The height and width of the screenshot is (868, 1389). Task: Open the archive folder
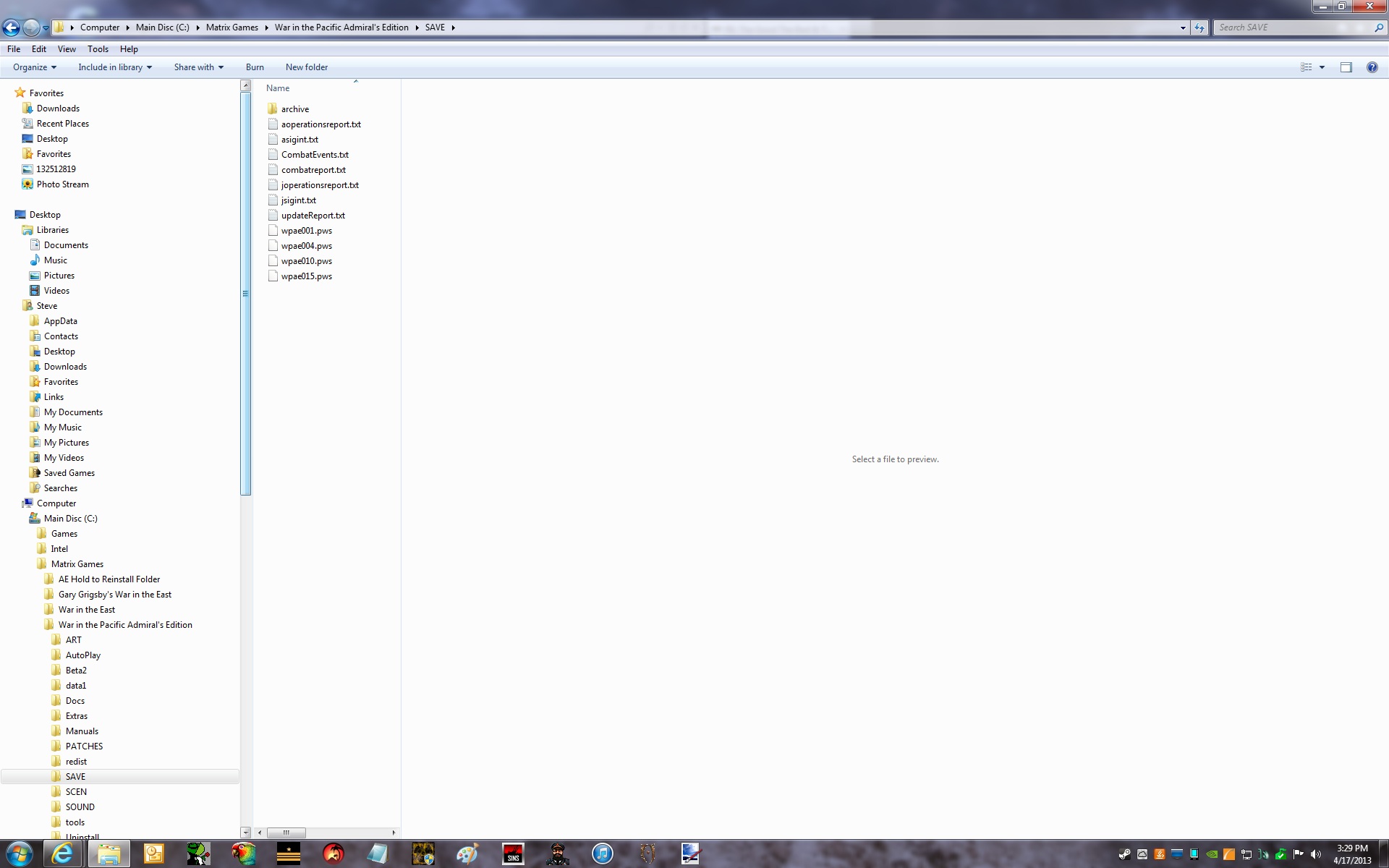[x=294, y=109]
